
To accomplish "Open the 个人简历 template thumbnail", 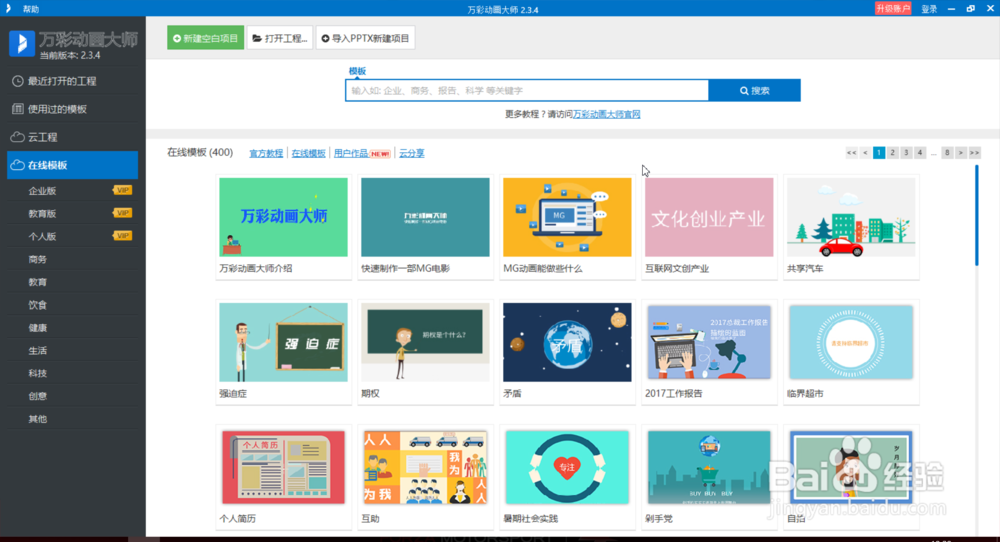I will (x=283, y=467).
